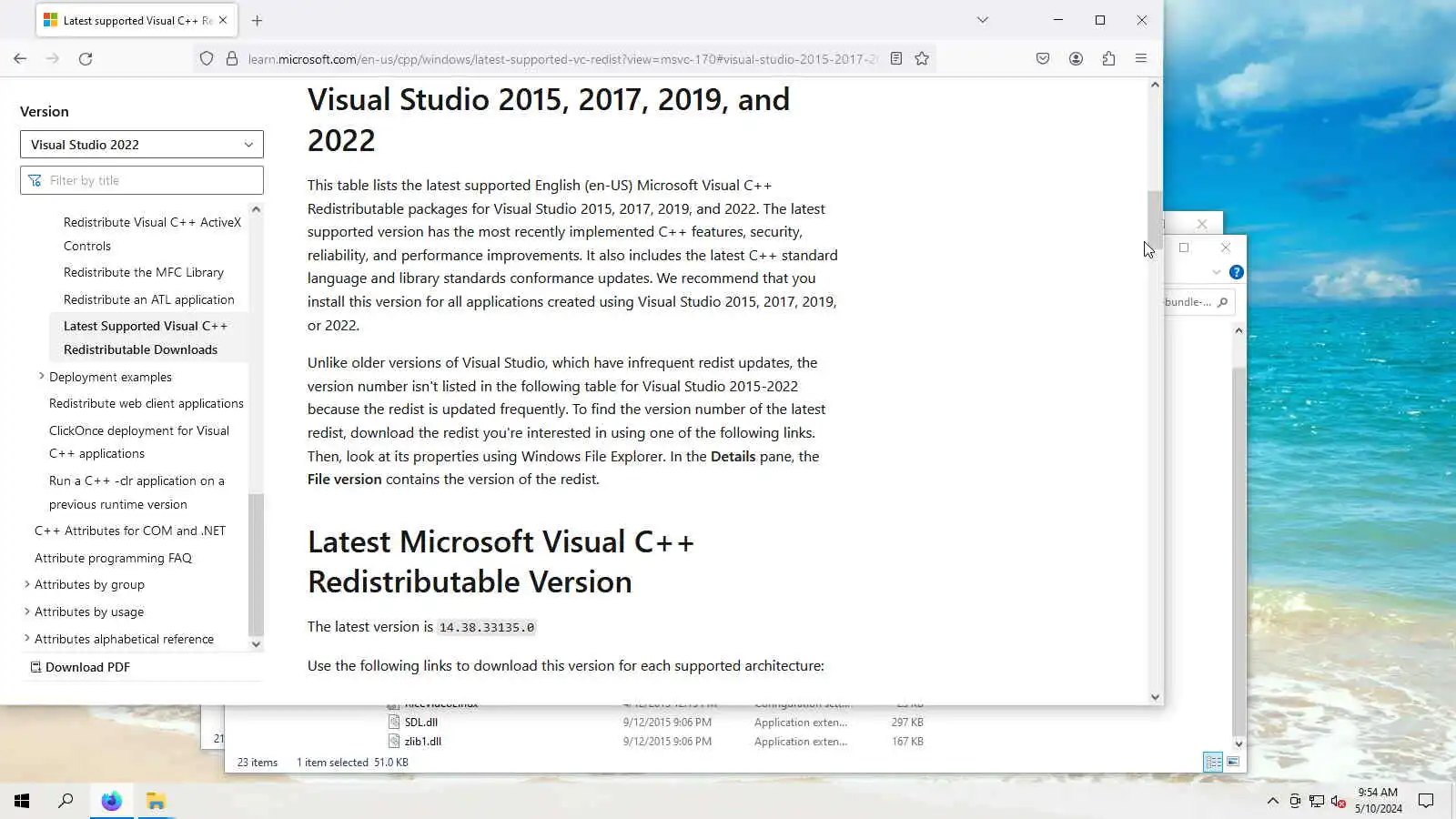The width and height of the screenshot is (1456, 819).
Task: Click the version number 14.38.33135.0
Action: click(x=487, y=627)
